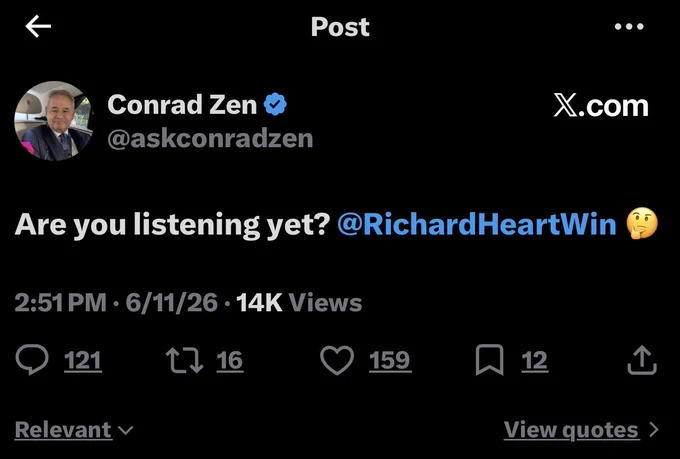Click the chevron beside Relevant
This screenshot has width=680, height=459.
[125, 430]
